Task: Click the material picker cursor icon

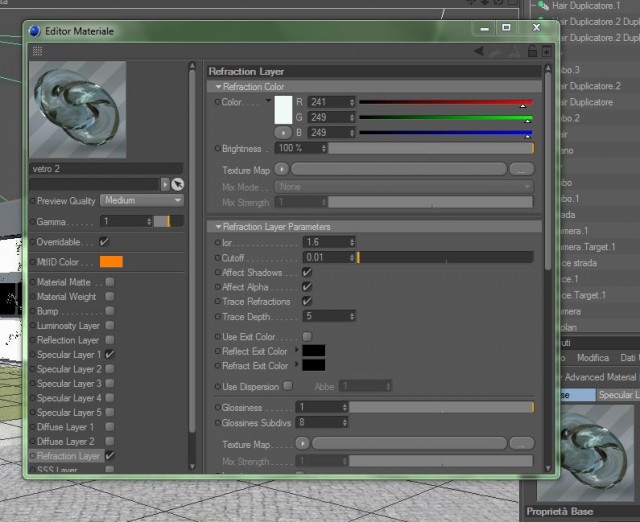Action: [178, 184]
